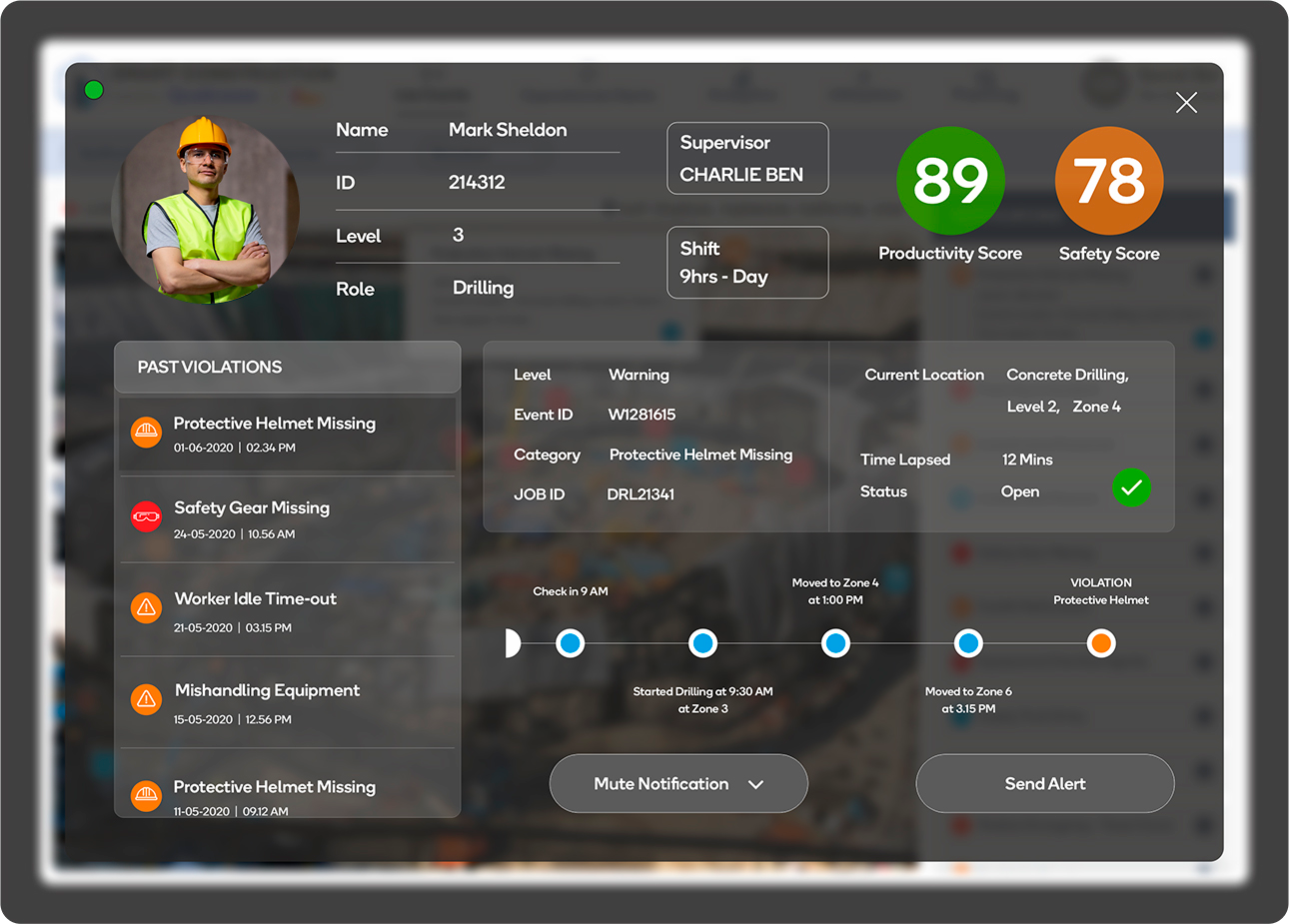Select the warning triangle icon for Worker Idle Time-out
Viewport: 1289px width, 924px height.
point(146,607)
